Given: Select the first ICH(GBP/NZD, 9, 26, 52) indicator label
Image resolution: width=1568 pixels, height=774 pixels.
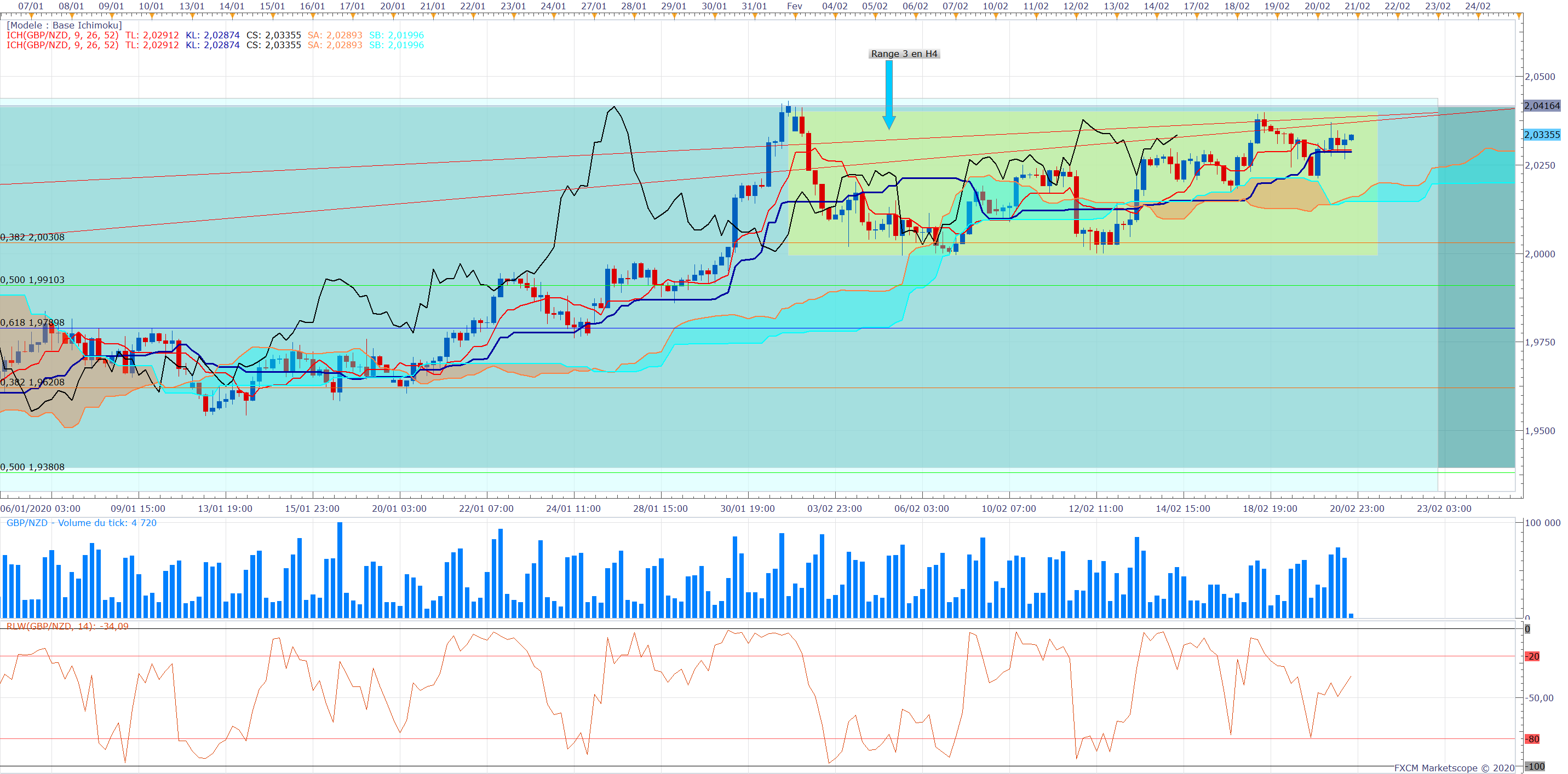Looking at the screenshot, I should 62,35.
